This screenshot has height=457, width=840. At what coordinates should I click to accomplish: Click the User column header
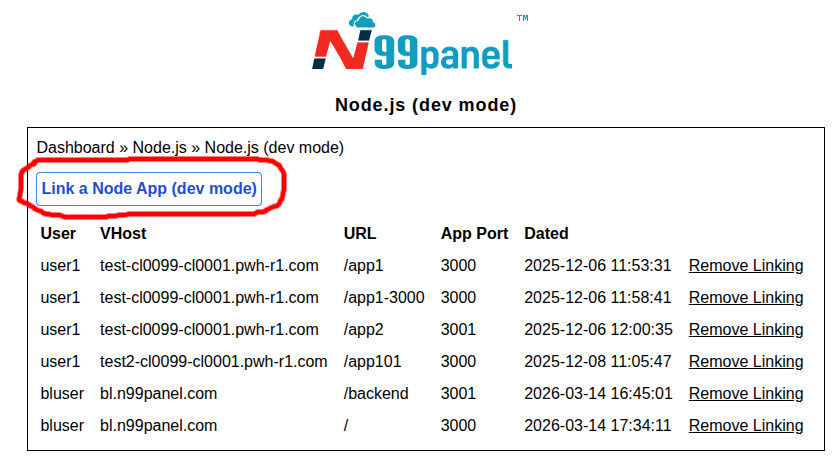[58, 234]
